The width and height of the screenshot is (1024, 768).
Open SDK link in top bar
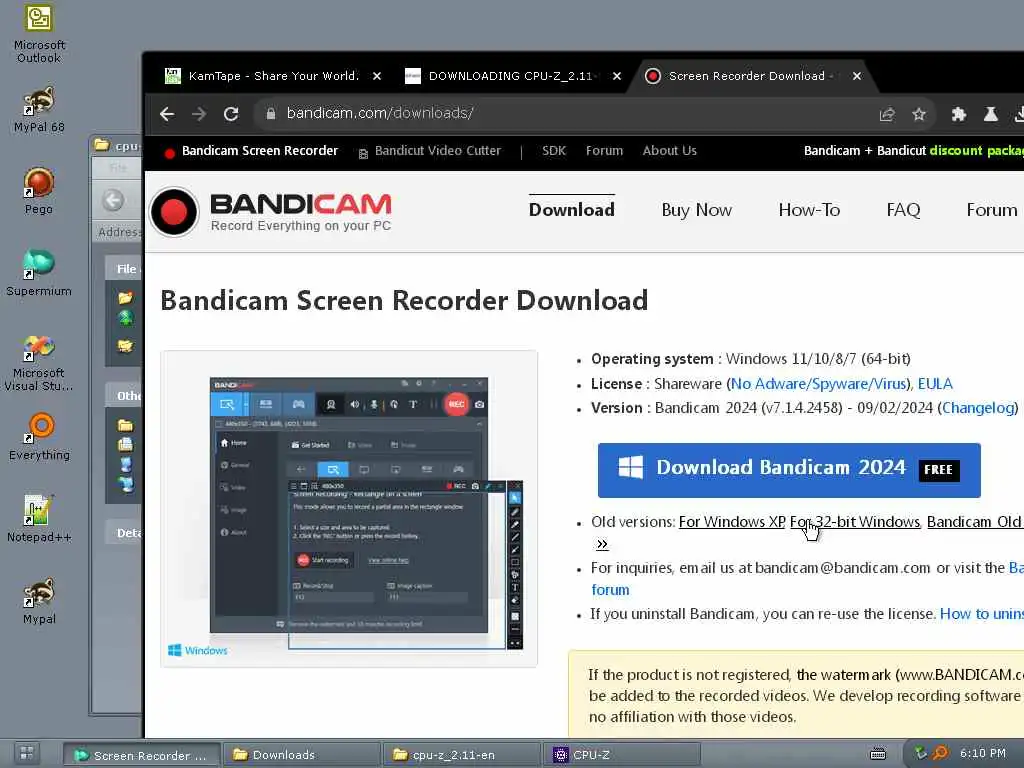[x=554, y=151]
